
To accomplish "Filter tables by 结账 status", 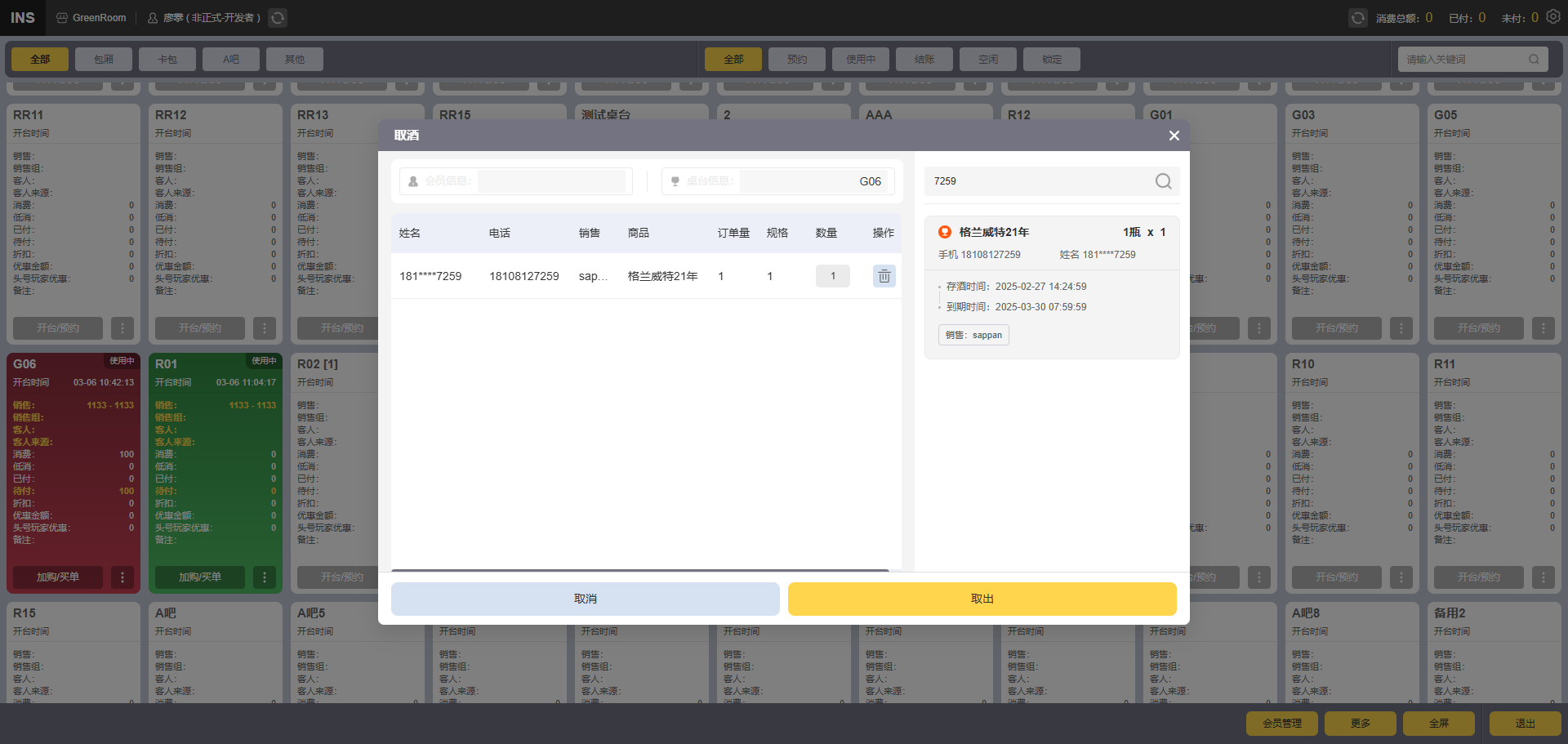I will point(924,59).
